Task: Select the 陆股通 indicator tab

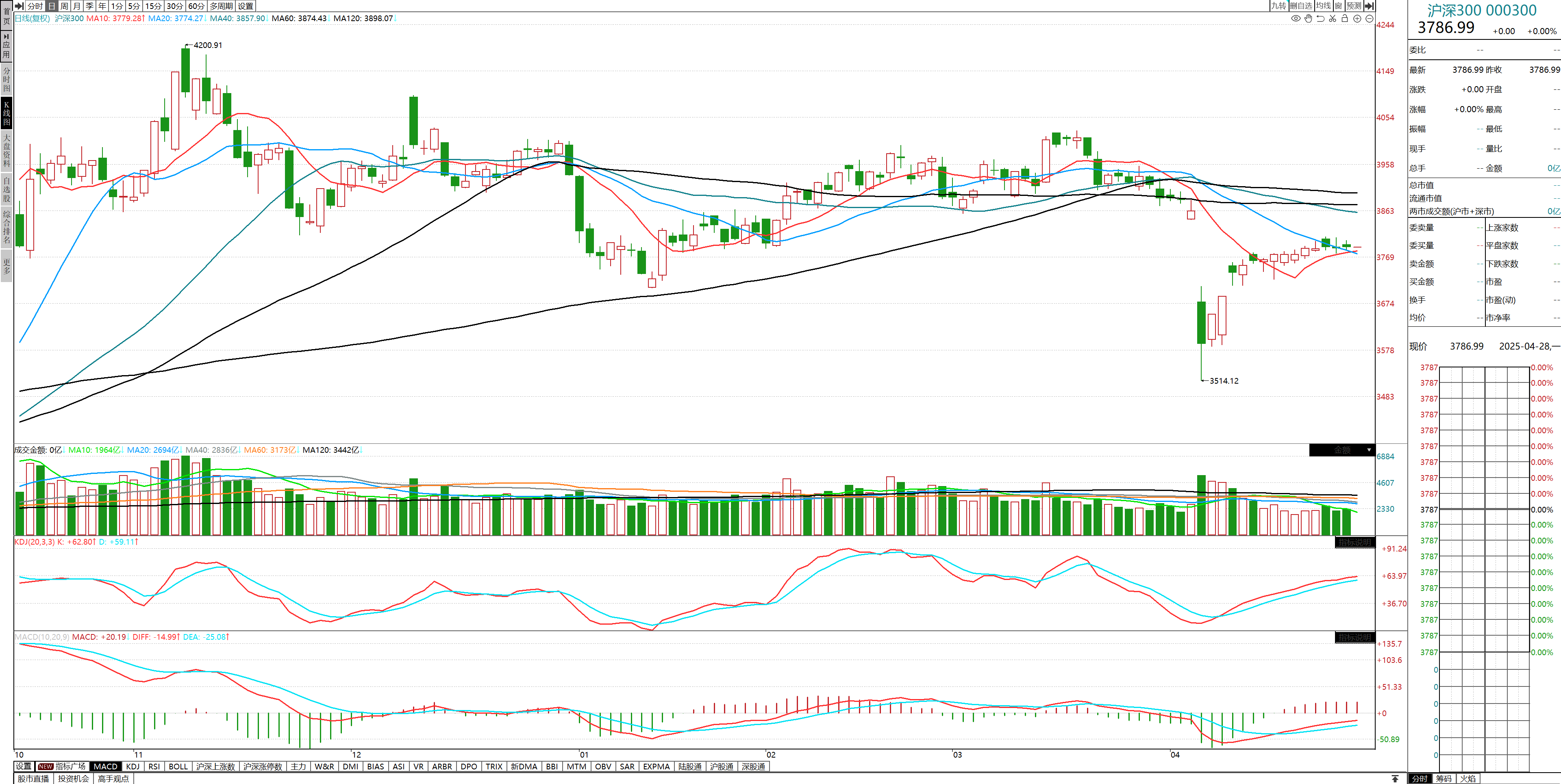Action: (x=689, y=767)
